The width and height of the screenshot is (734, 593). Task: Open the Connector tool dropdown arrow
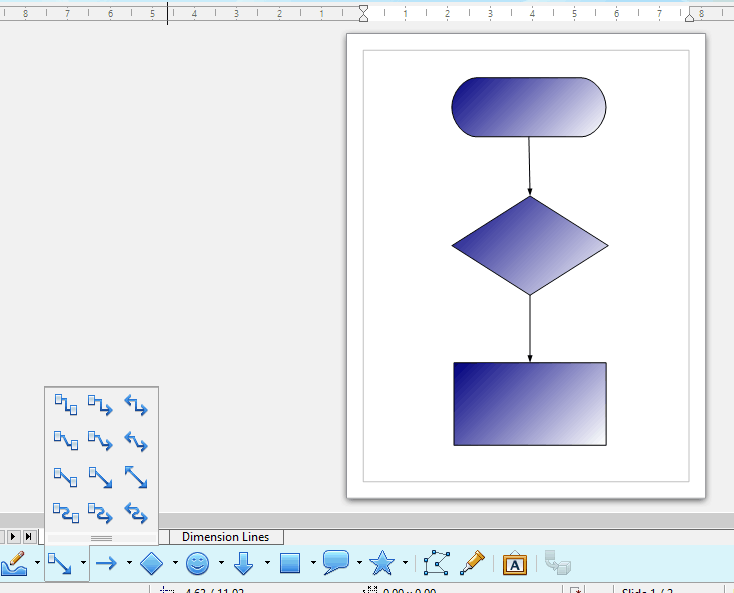pyautogui.click(x=83, y=563)
